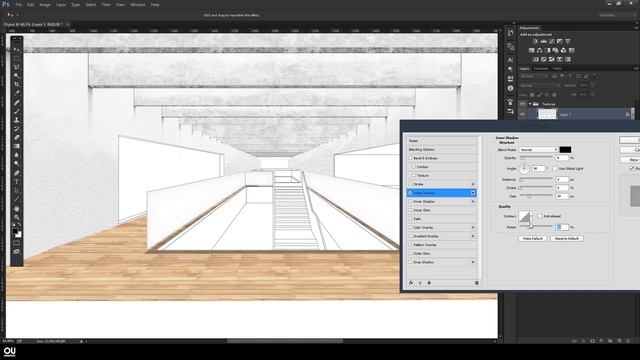Enable the Color Overlay checkbox
Viewport: 640px width, 360px height.
(410, 227)
